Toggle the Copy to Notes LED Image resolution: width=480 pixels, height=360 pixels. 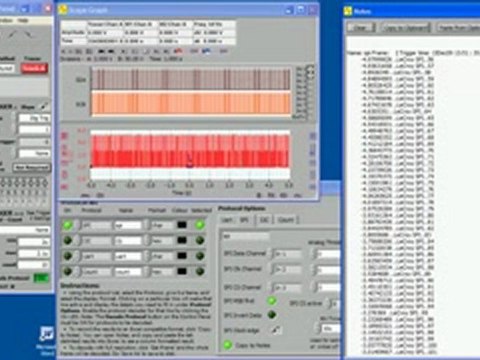tap(228, 345)
